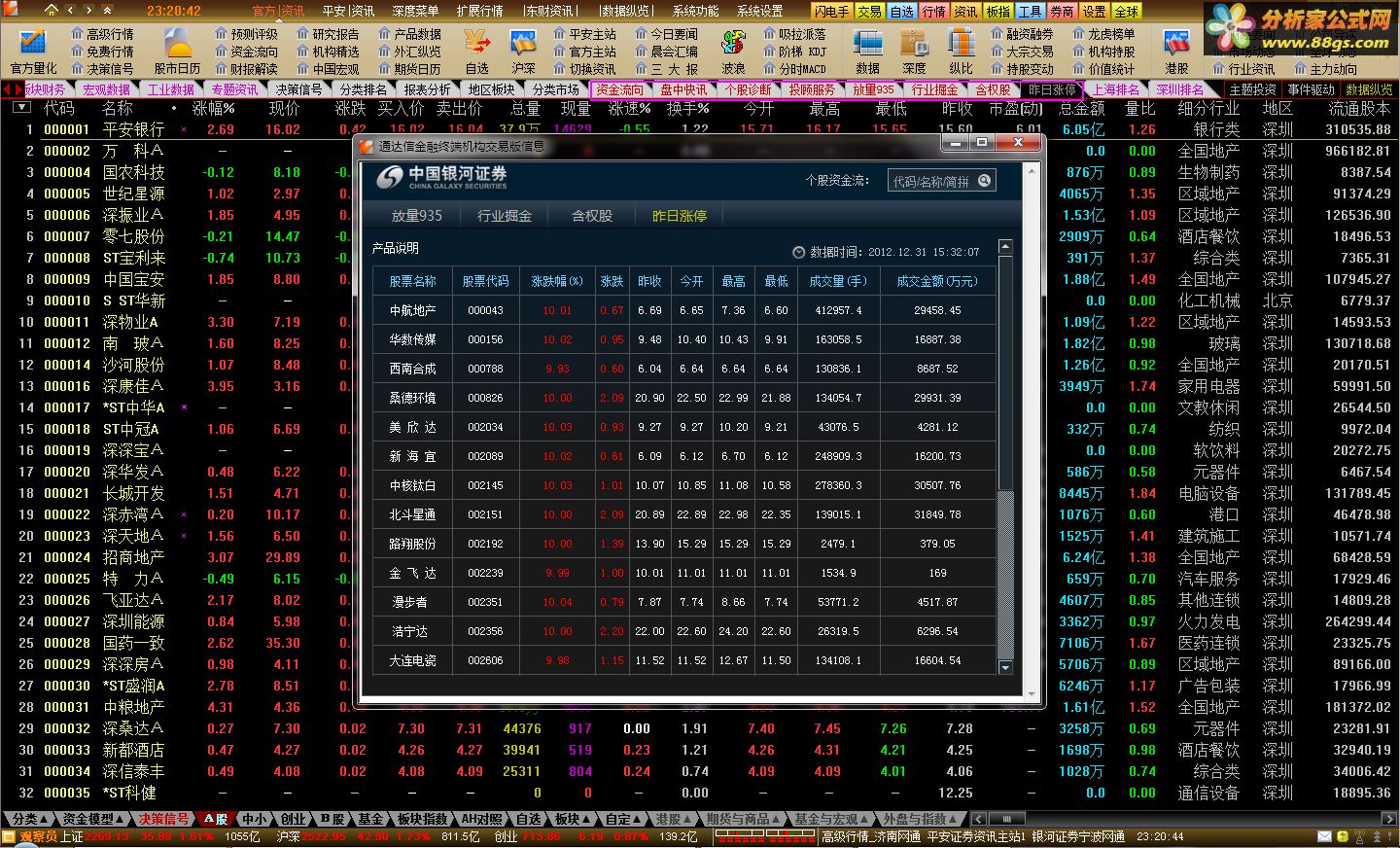
Task: Click the dialog scrollbar up arrow
Action: click(x=1006, y=246)
